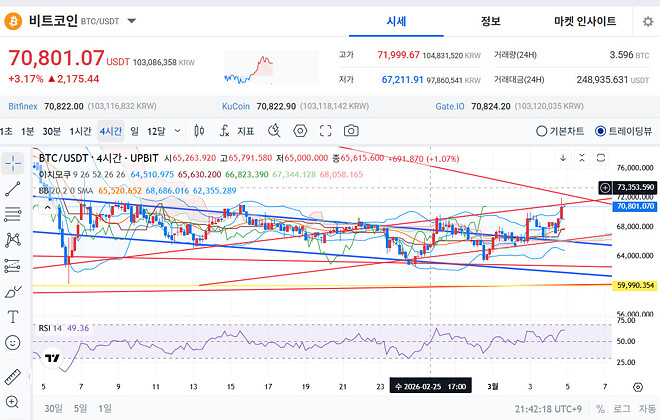Image resolution: width=660 pixels, height=420 pixels.
Task: Activate the zoom in tool
Action: tap(13, 402)
